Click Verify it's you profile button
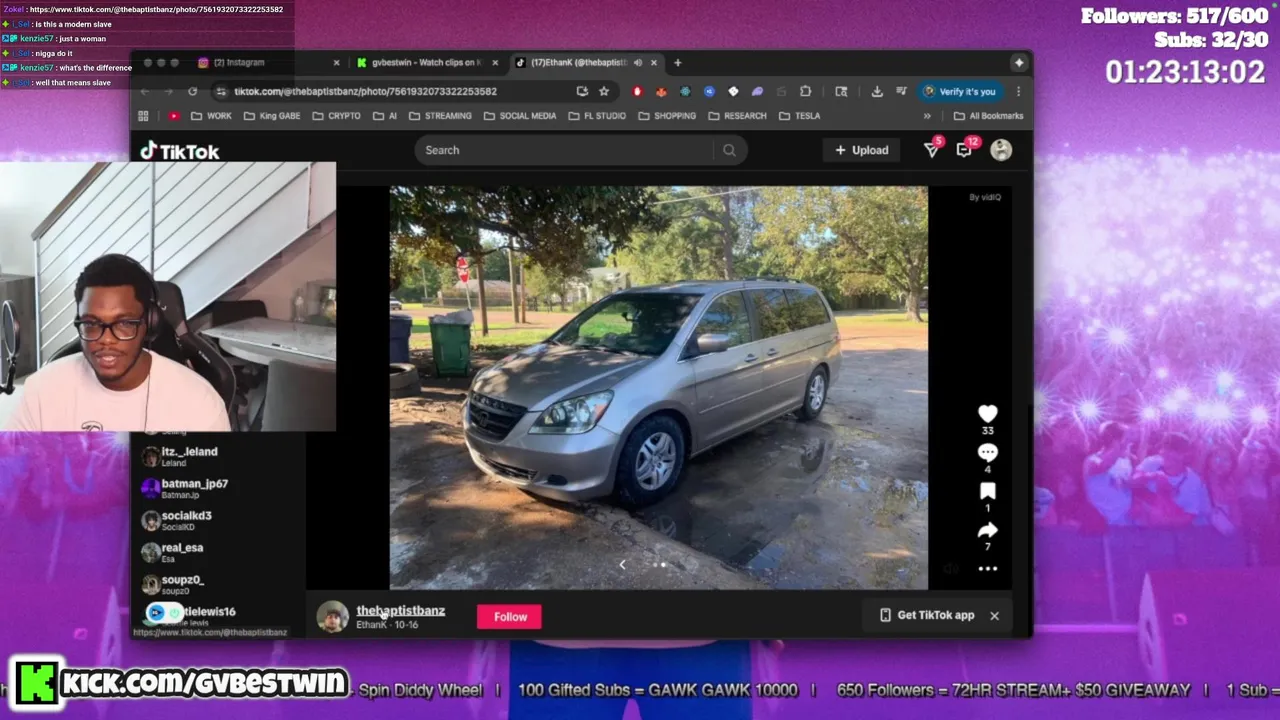The image size is (1280, 720). pos(958,91)
